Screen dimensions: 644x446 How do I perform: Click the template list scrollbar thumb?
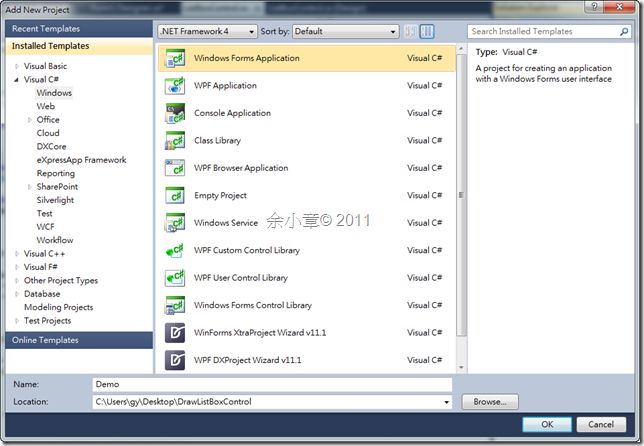[461, 195]
